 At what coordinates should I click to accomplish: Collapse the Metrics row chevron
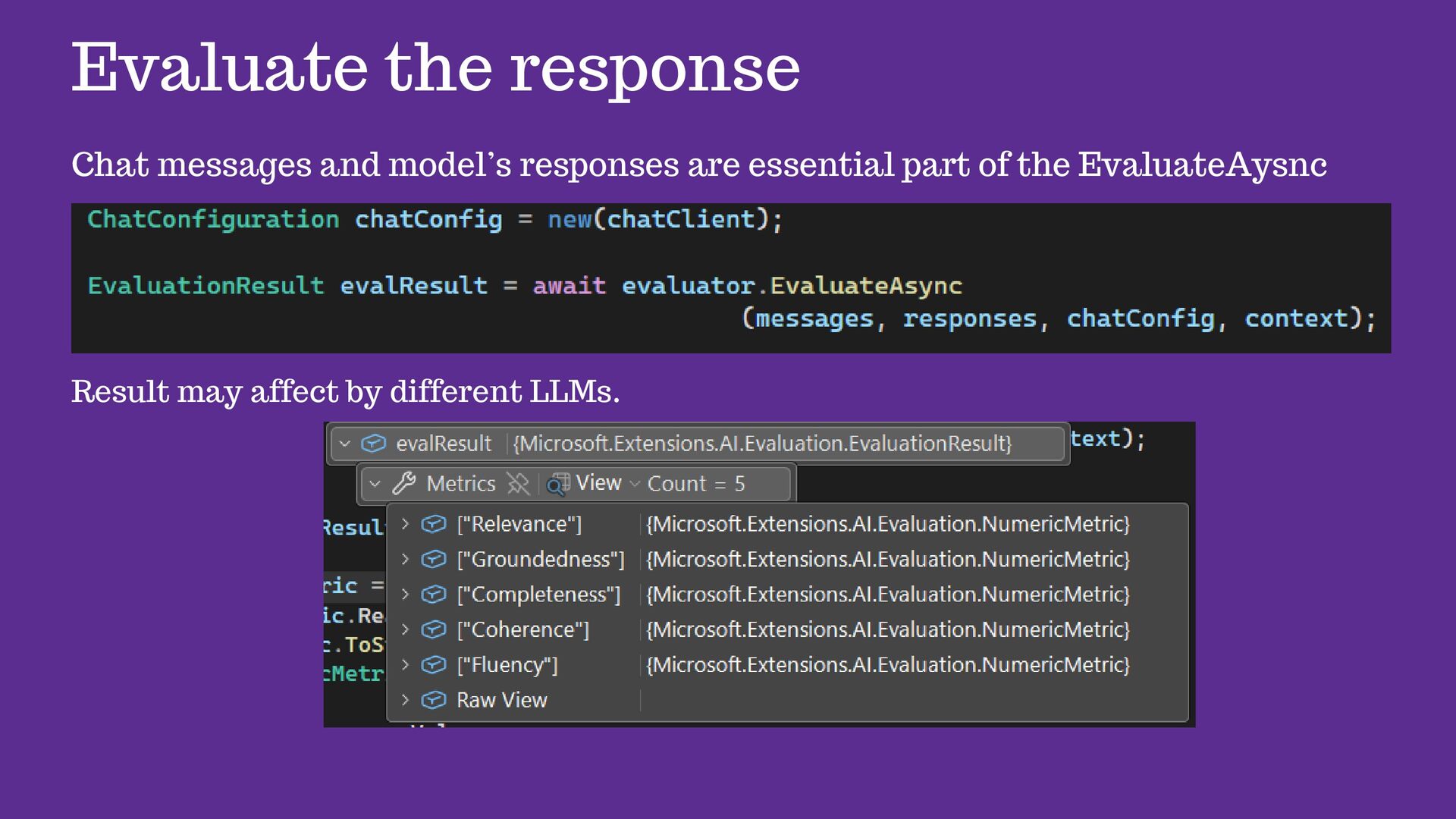(x=375, y=483)
